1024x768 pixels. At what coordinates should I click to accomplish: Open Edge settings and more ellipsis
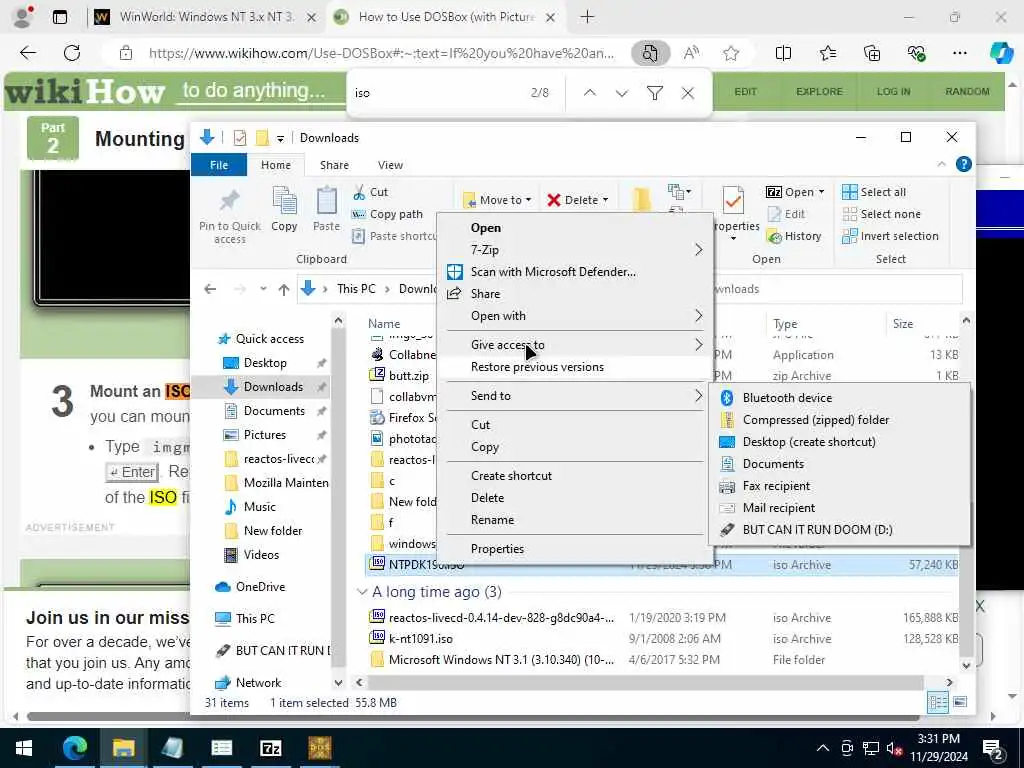pyautogui.click(x=959, y=54)
